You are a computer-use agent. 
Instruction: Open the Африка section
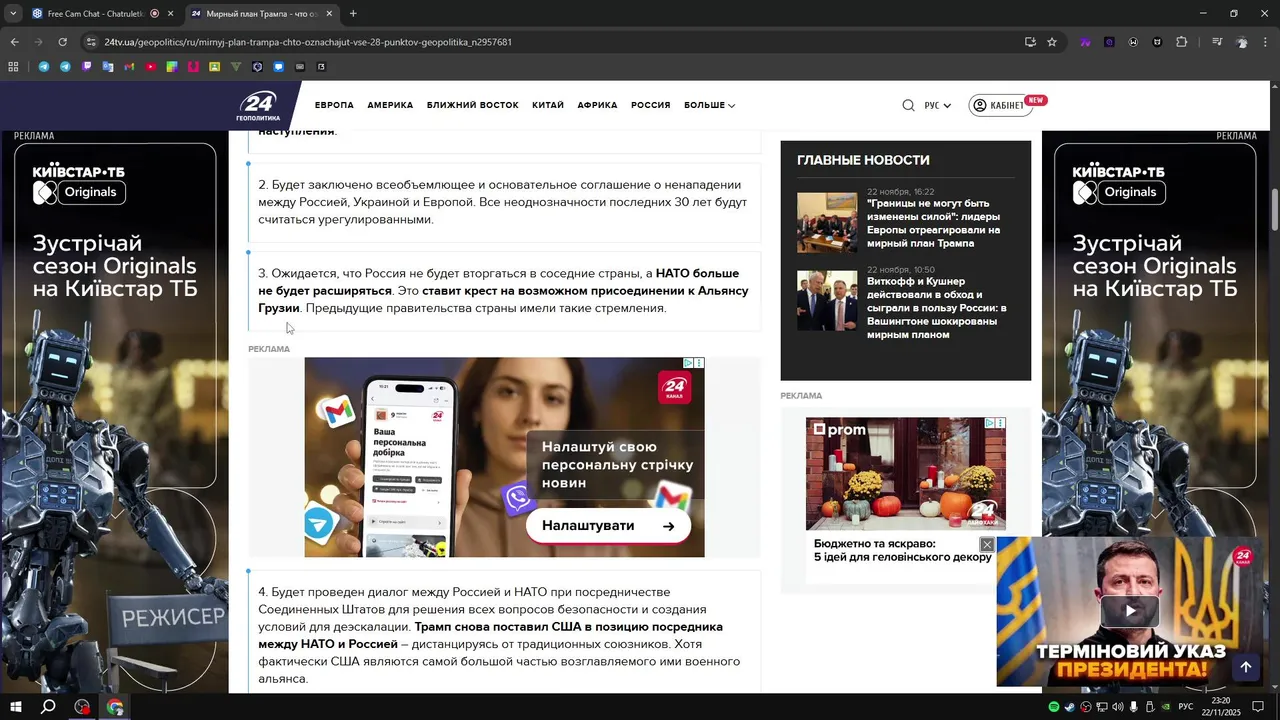597,105
